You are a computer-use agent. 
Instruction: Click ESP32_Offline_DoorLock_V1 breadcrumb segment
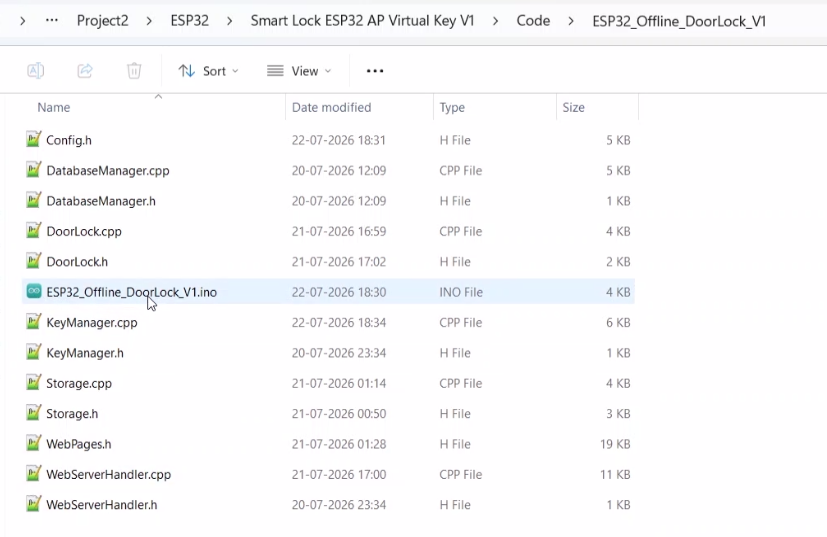click(679, 21)
